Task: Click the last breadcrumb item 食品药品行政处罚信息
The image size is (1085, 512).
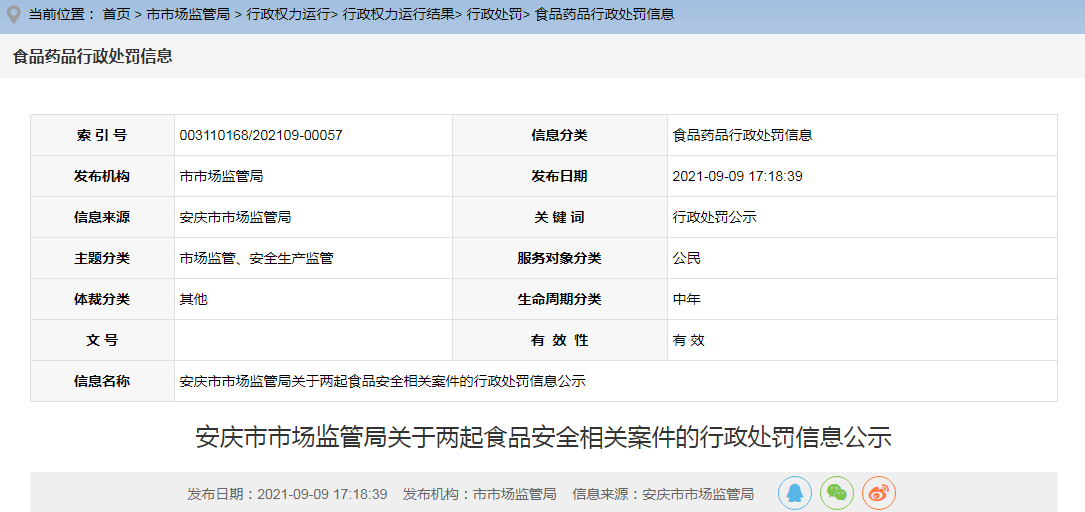Action: 604,14
